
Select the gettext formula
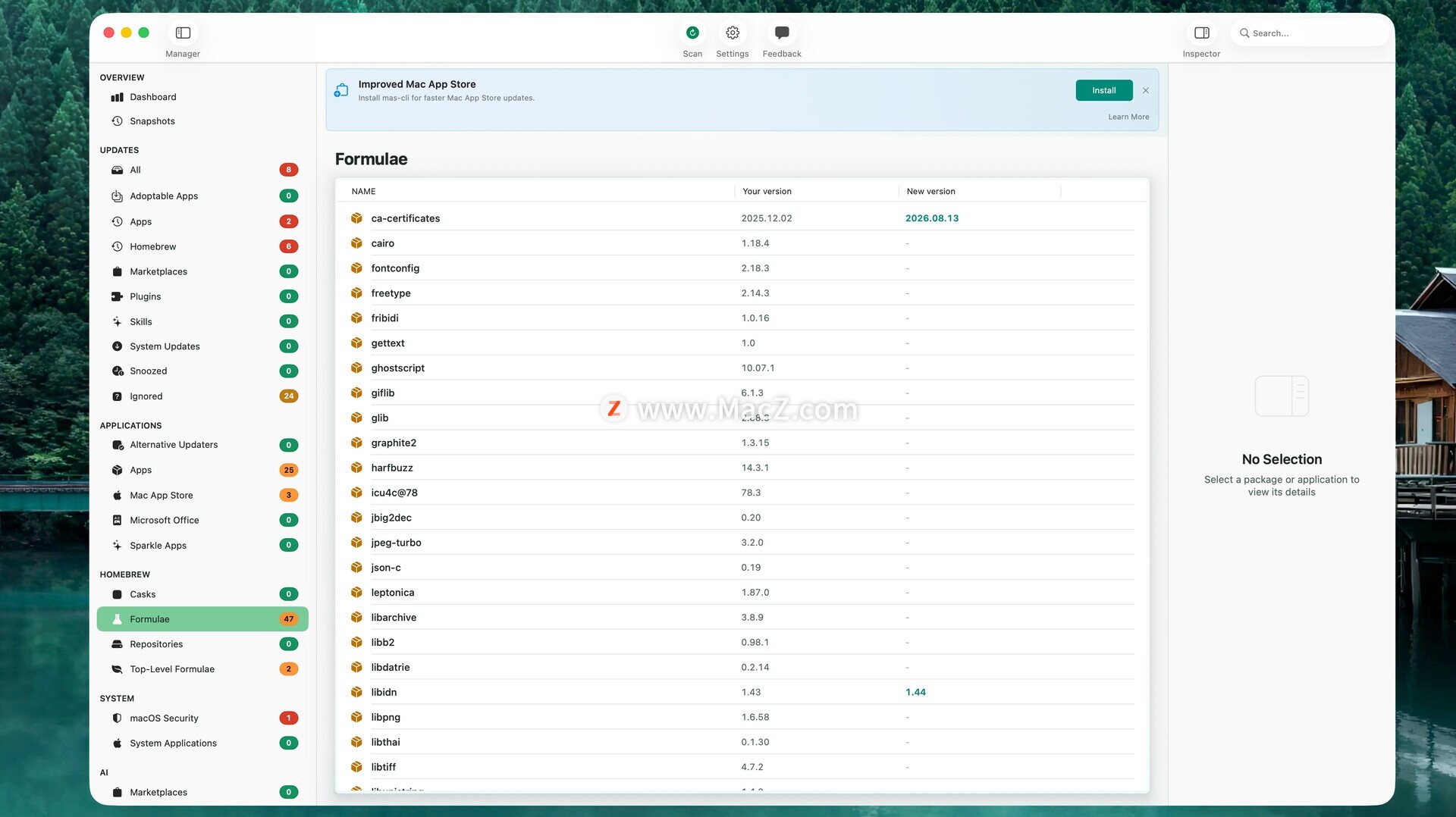tap(742, 343)
